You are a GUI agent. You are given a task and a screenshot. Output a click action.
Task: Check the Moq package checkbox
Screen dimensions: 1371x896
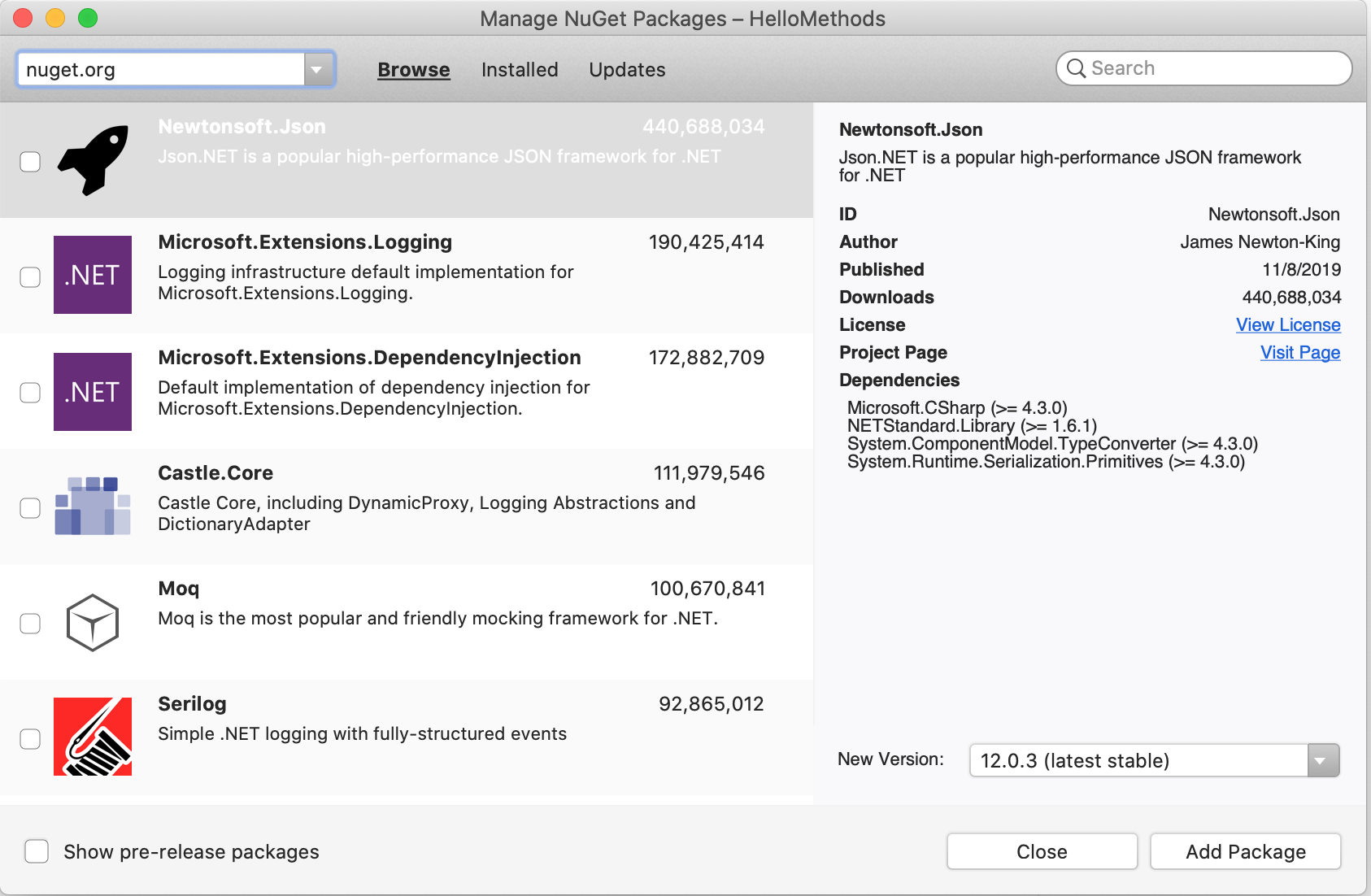[30, 624]
